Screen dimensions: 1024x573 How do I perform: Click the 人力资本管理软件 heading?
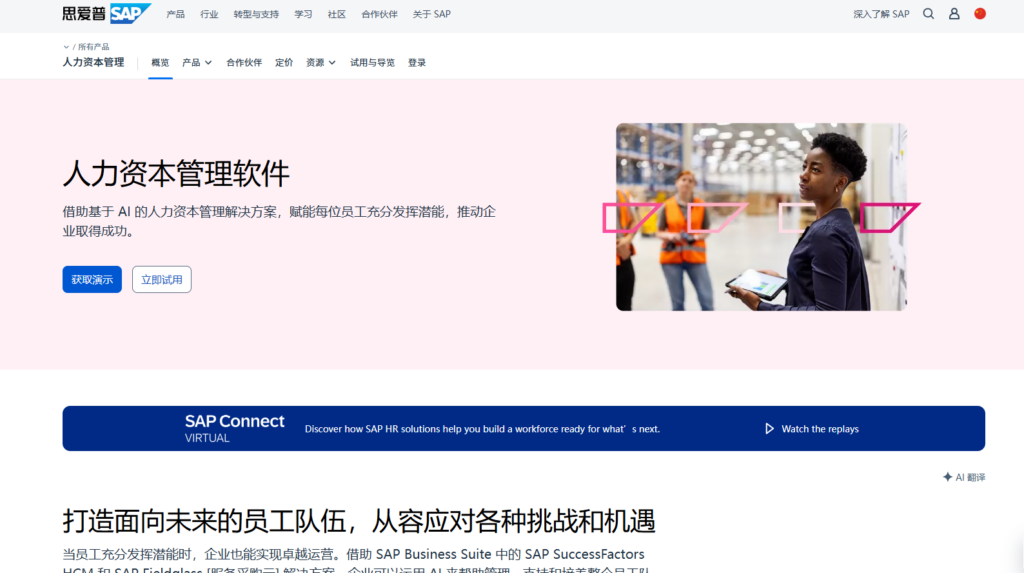176,174
